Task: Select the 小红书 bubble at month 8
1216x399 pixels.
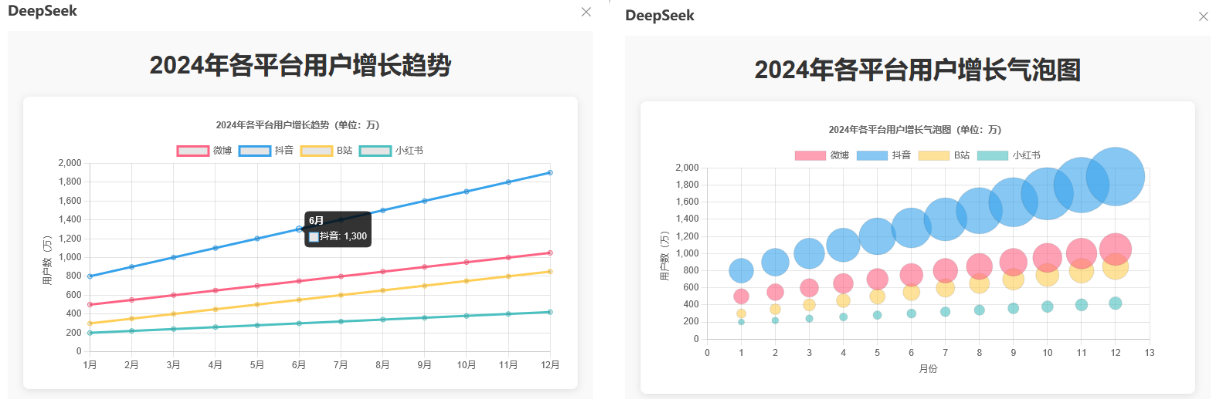Action: click(x=979, y=310)
